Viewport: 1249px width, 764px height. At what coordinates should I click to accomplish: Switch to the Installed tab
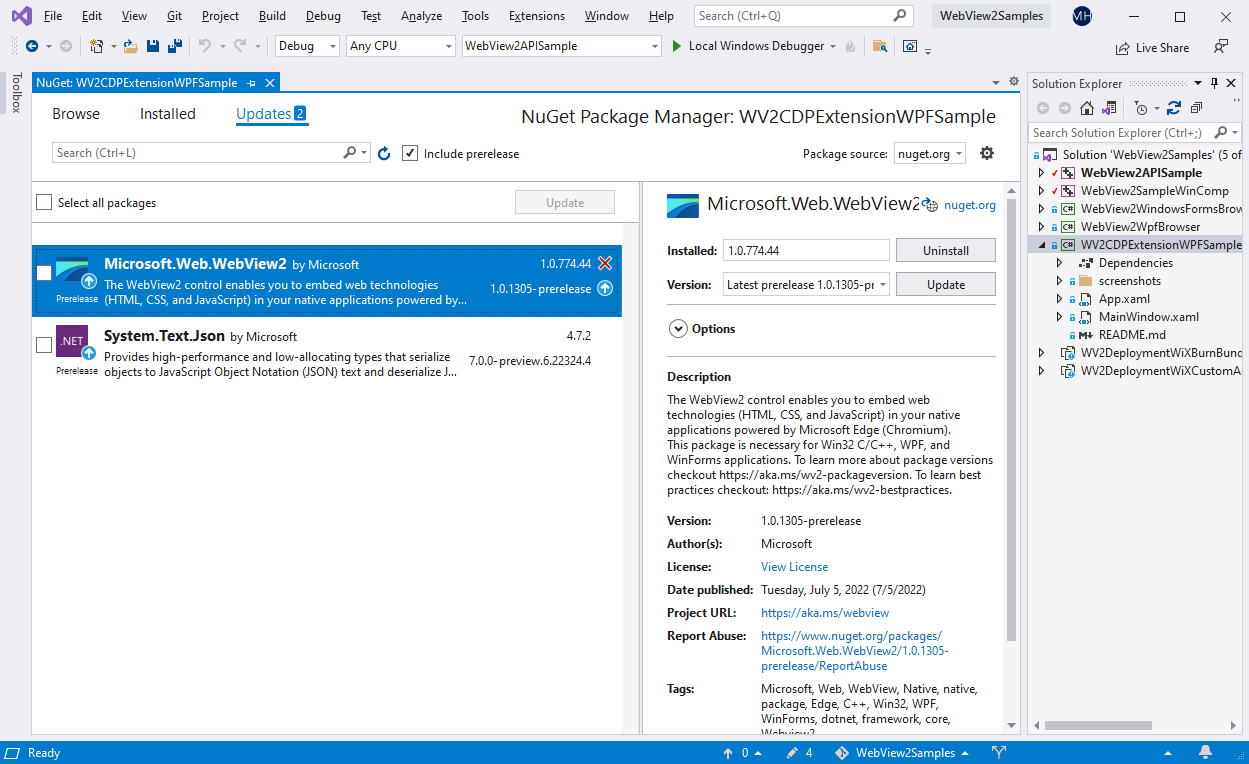pos(167,113)
